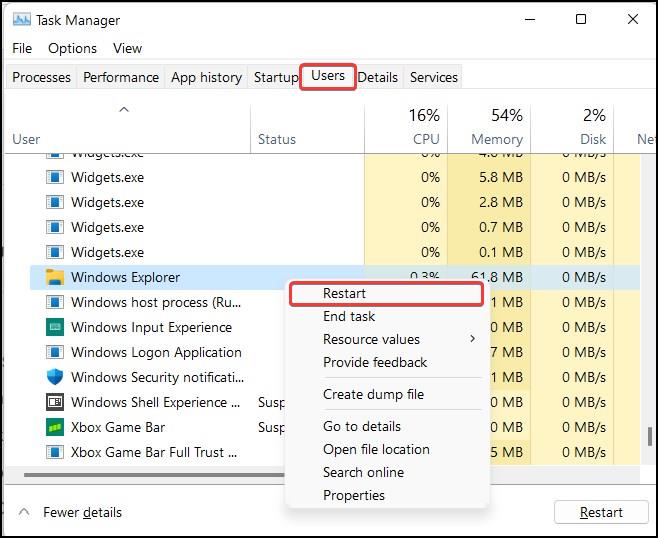Viewport: 658px width, 538px height.
Task: Open the Options menu
Action: tap(72, 48)
